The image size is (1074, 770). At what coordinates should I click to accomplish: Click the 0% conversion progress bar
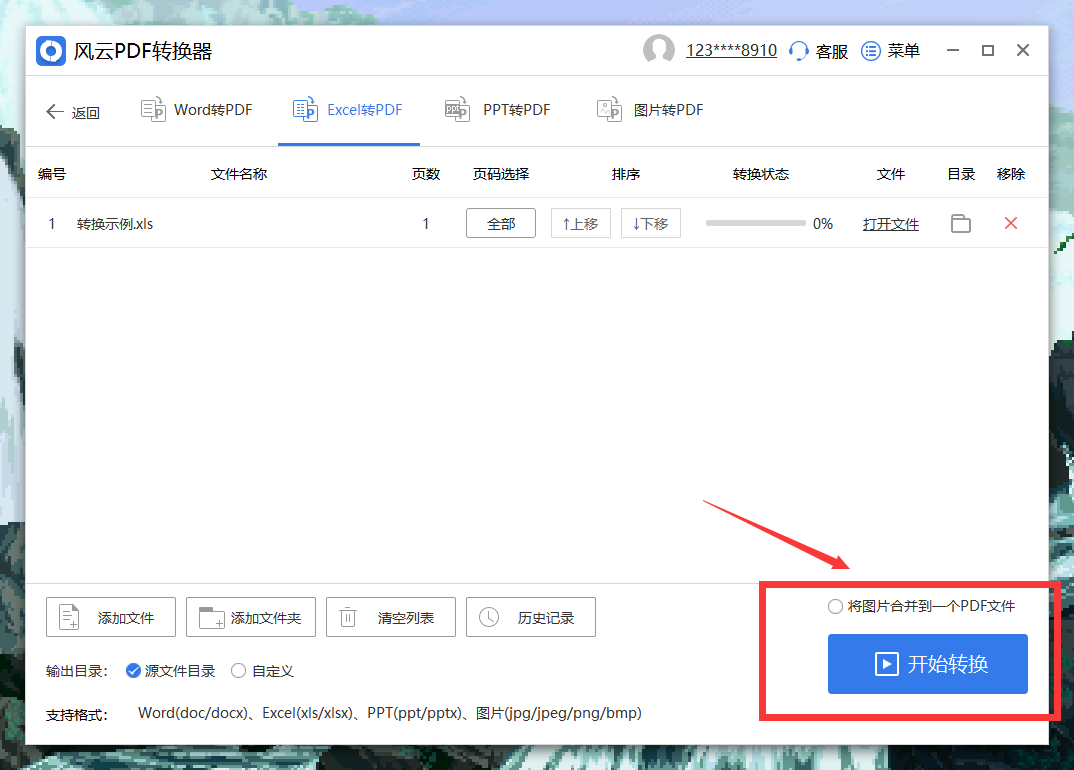point(755,223)
